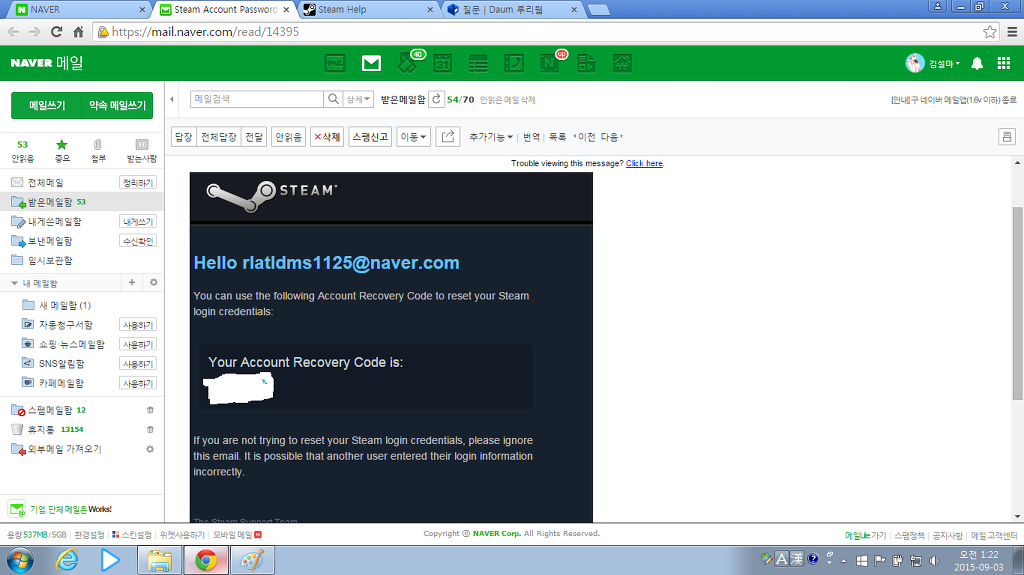
Task: Empty spam folder with trash icon
Action: tap(150, 410)
